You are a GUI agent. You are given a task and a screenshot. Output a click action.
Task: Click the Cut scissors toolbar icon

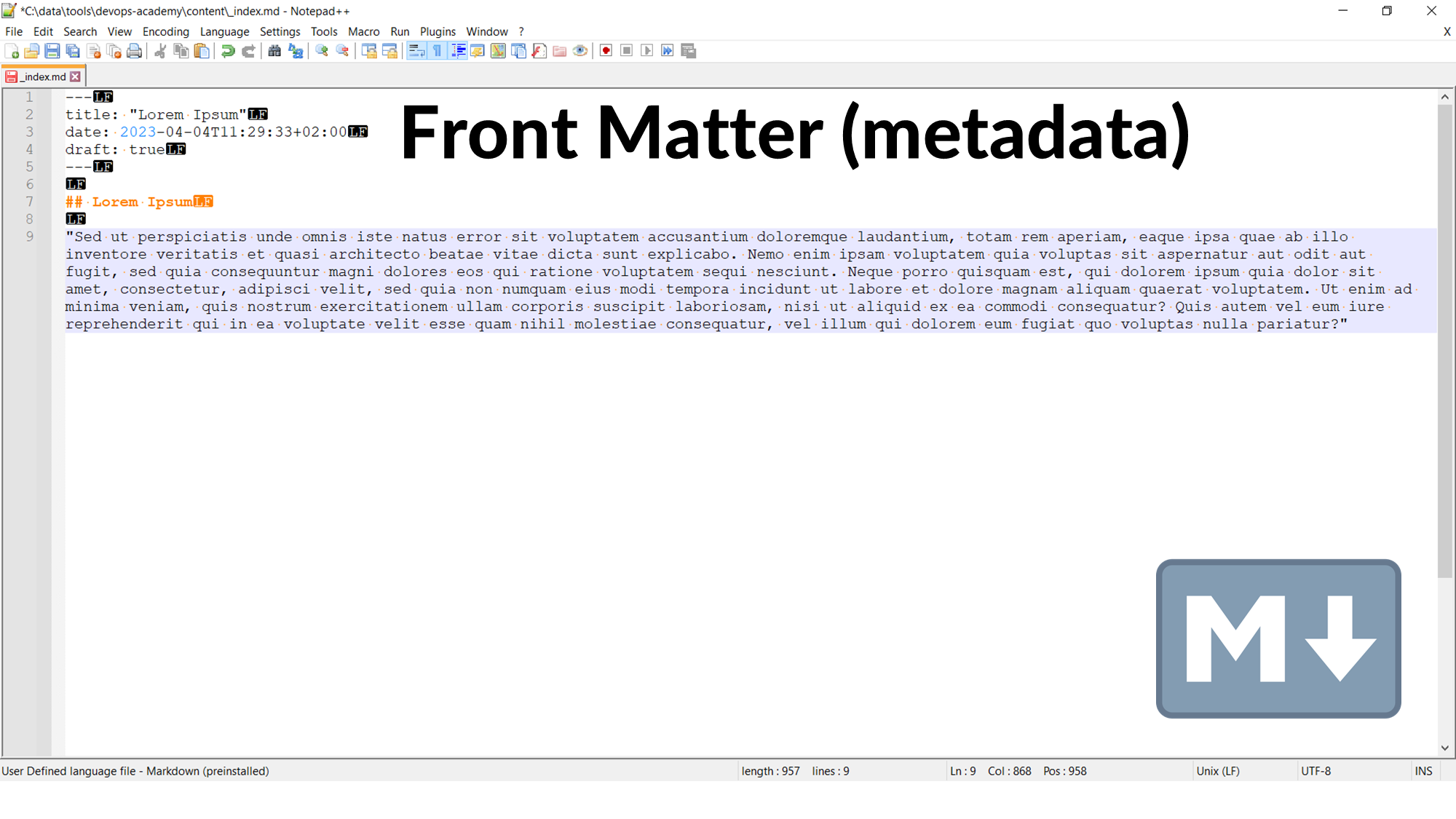tap(161, 51)
